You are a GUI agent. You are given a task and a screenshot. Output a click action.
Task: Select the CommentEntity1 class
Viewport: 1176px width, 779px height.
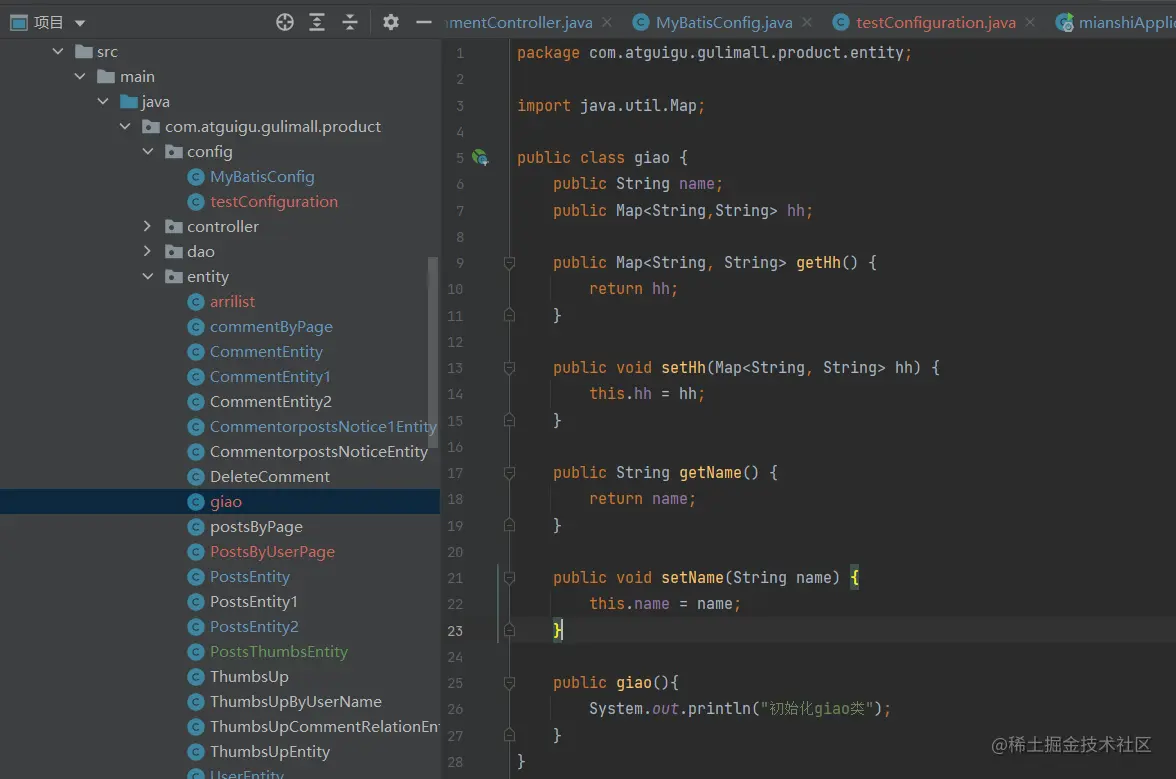270,376
